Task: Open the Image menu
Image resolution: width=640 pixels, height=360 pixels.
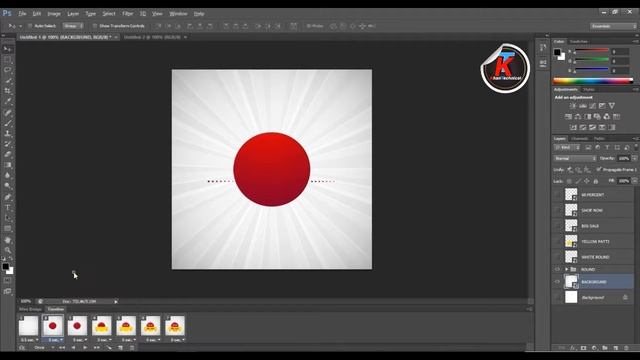Action: pos(54,13)
